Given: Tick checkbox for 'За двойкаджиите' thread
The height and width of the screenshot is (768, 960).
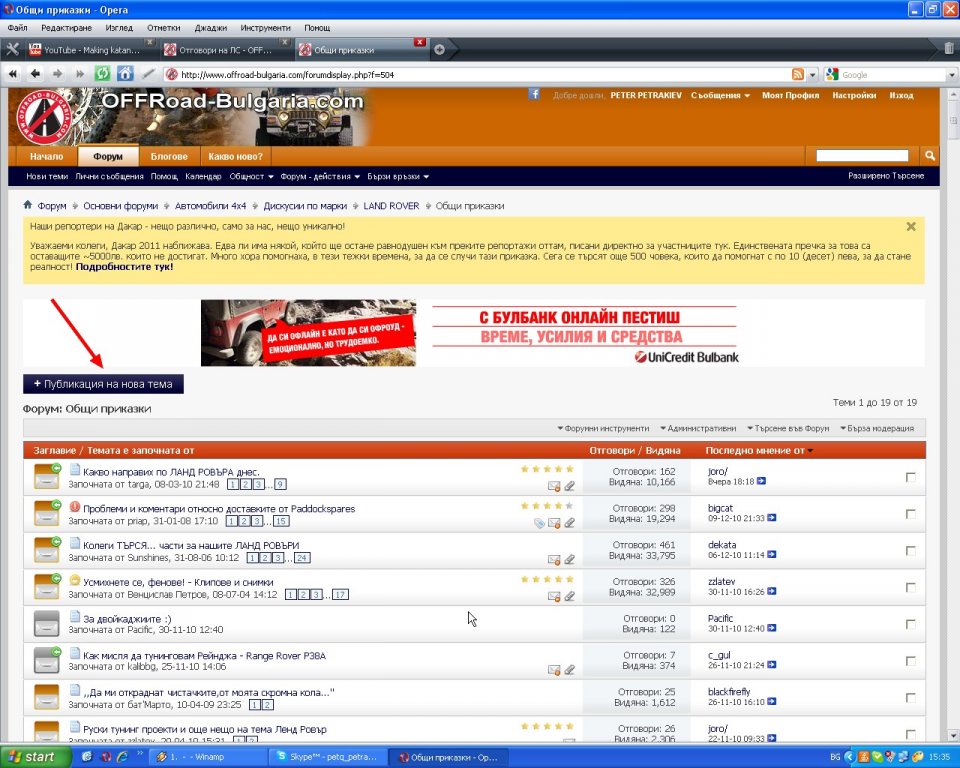Looking at the screenshot, I should coord(911,624).
